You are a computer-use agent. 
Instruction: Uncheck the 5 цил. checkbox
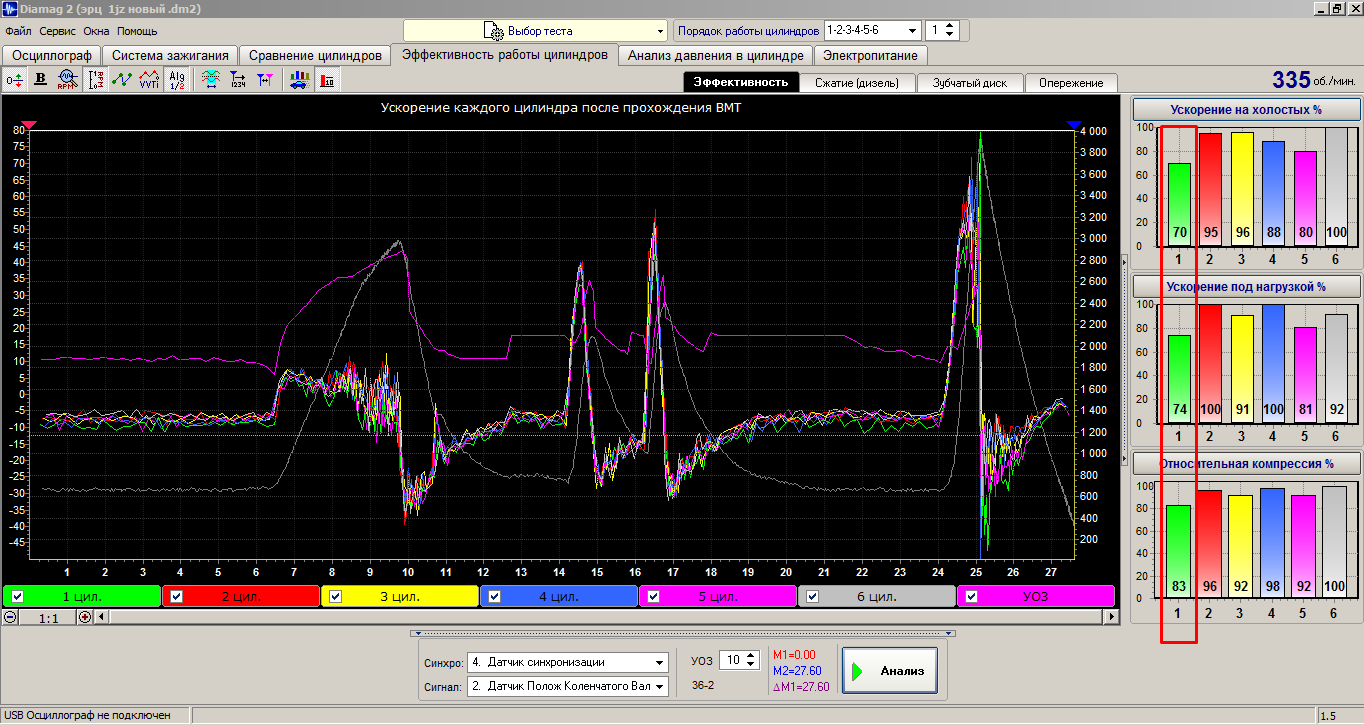(653, 596)
